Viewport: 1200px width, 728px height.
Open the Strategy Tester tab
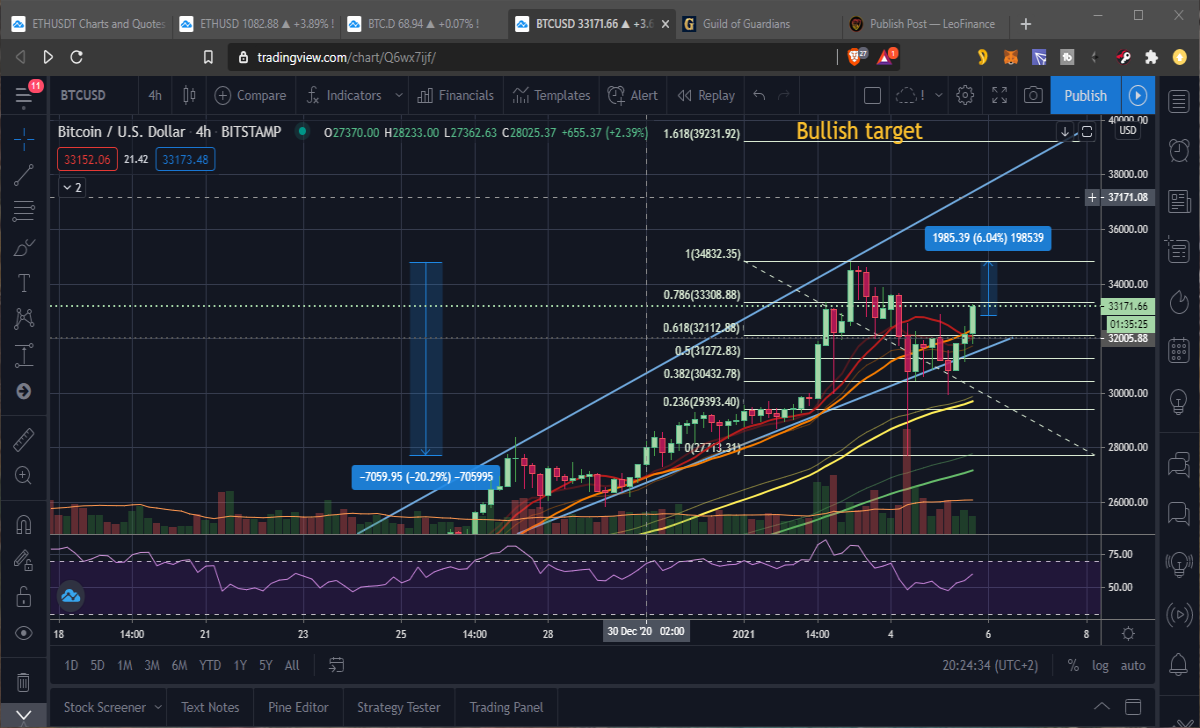click(398, 707)
